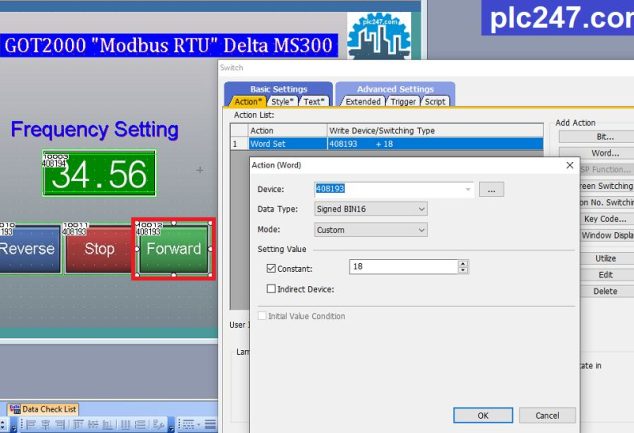The image size is (634, 433).
Task: Toggle the Initial Value Condition checkbox
Action: click(262, 316)
